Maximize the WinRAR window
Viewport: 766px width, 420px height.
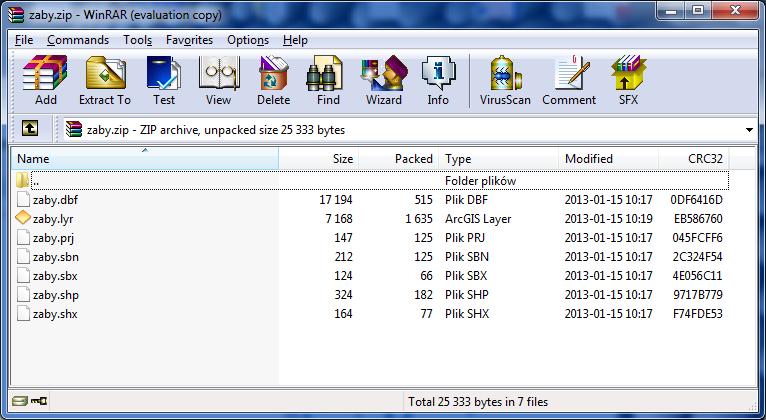coord(698,10)
